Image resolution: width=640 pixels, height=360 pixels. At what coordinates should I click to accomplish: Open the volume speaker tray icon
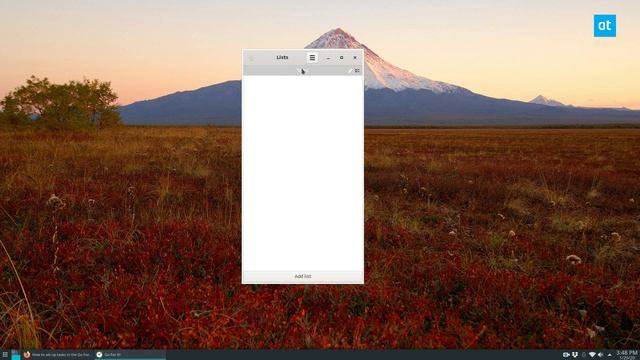coord(600,355)
